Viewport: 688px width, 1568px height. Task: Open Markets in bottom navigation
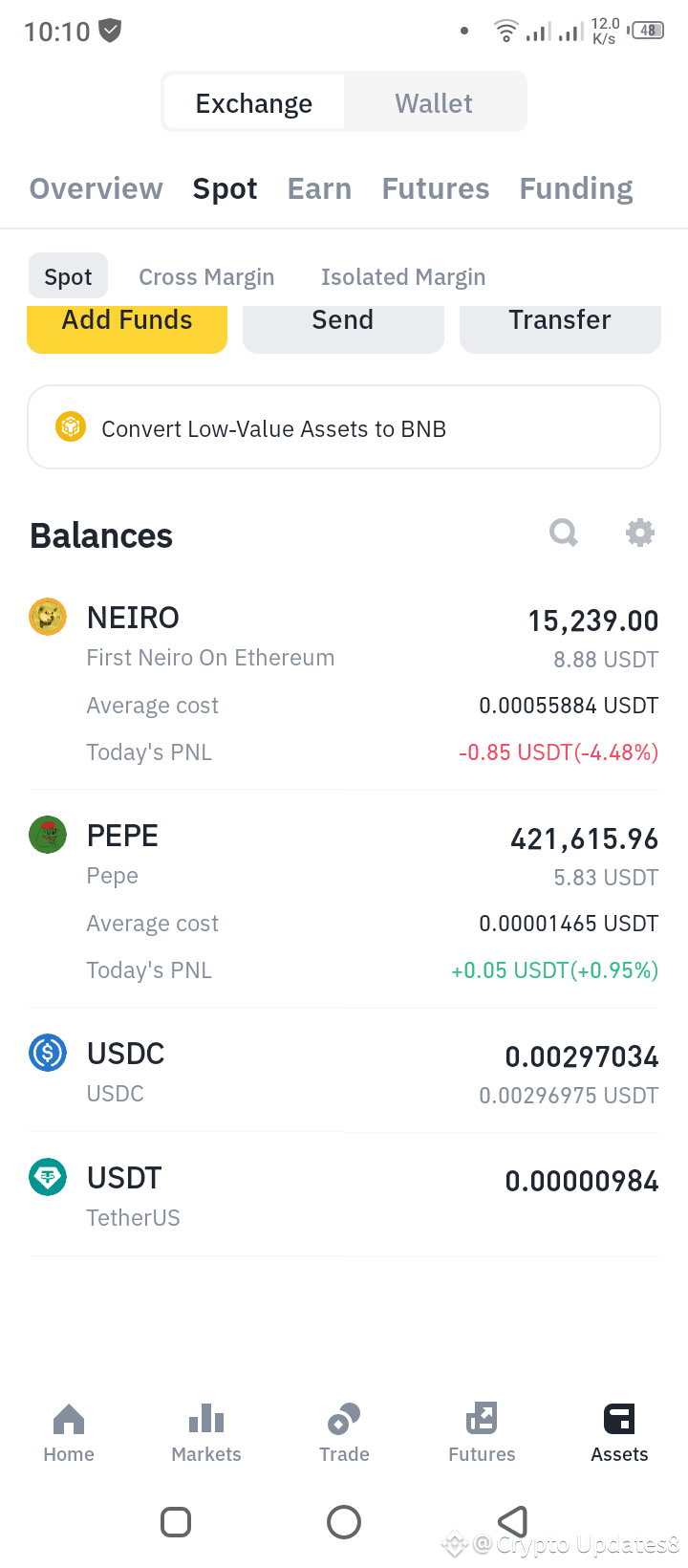pos(206,1433)
